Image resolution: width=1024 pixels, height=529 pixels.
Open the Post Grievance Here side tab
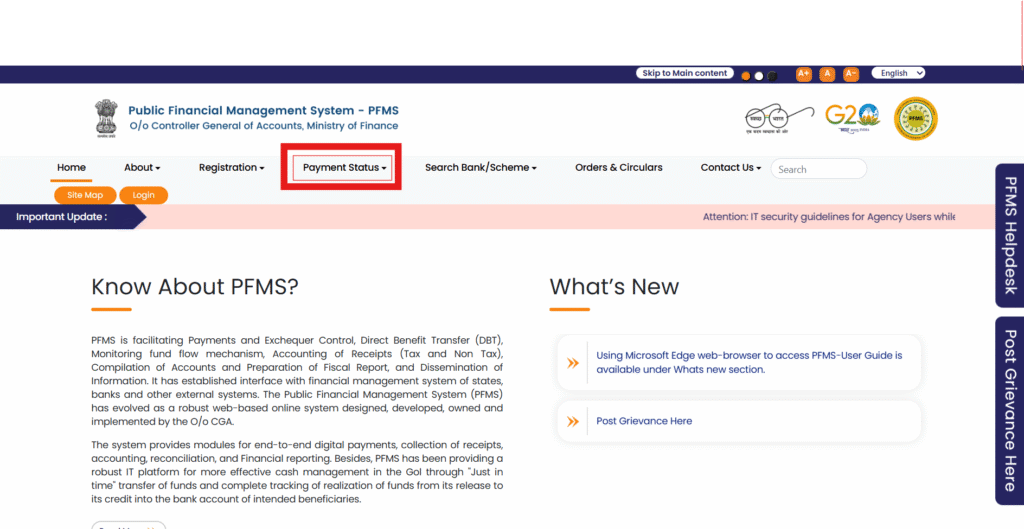[x=1009, y=411]
